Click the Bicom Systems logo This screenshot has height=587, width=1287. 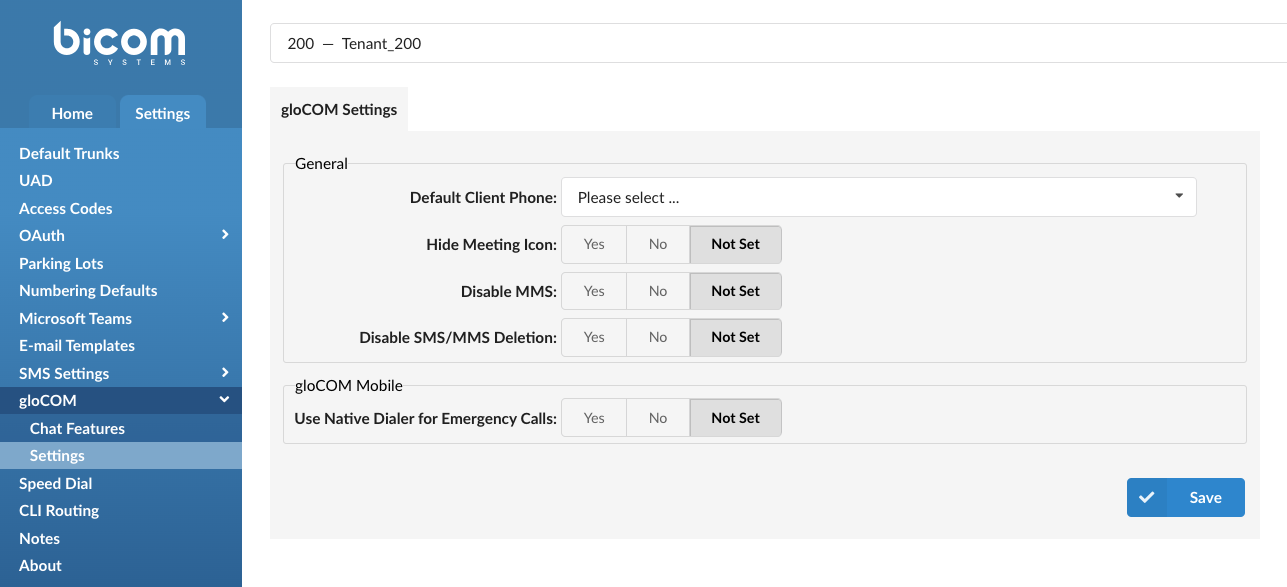(119, 42)
